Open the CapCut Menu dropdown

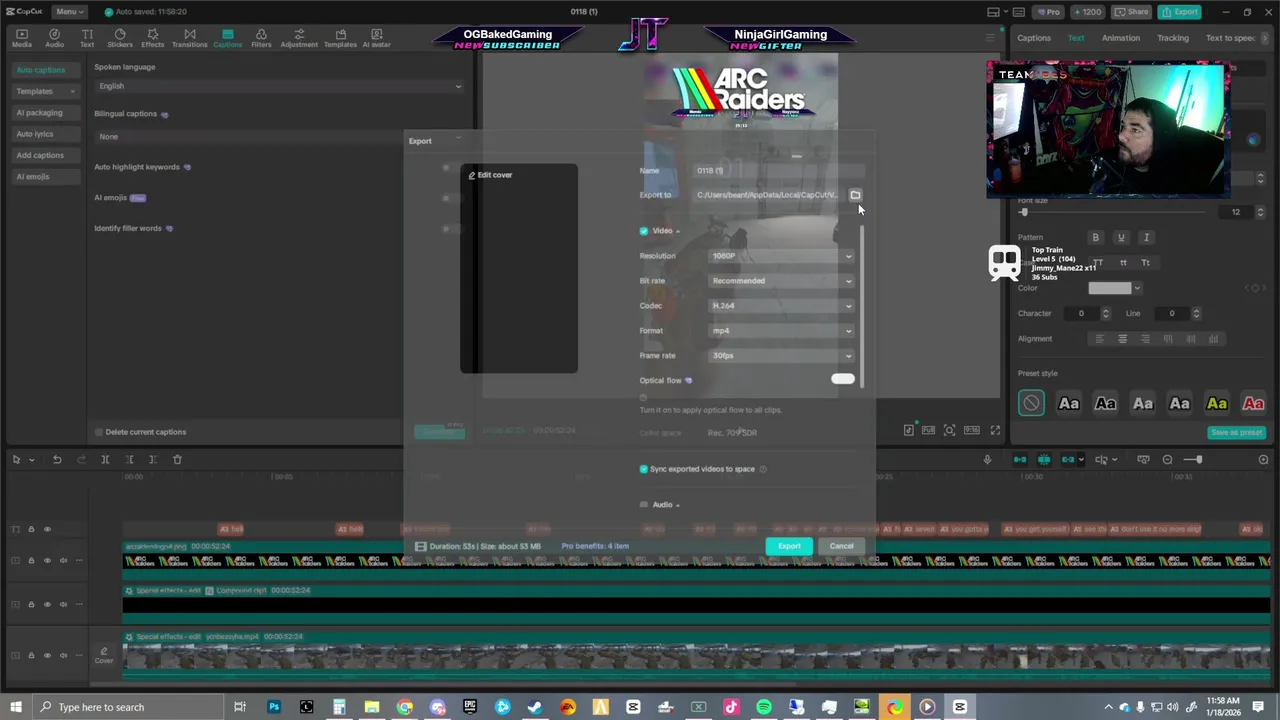click(68, 11)
